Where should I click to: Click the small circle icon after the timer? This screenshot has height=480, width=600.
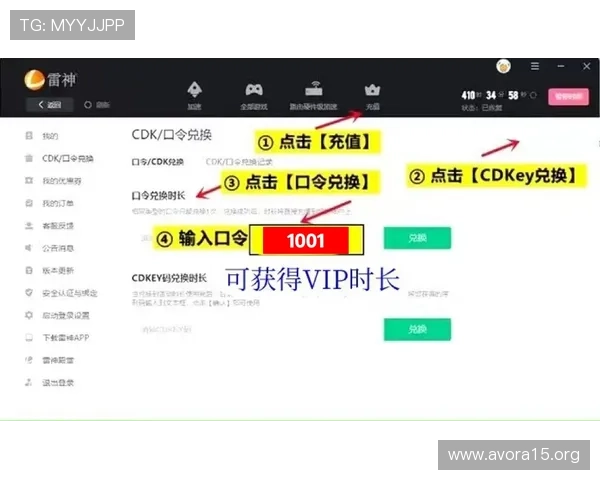[533, 95]
